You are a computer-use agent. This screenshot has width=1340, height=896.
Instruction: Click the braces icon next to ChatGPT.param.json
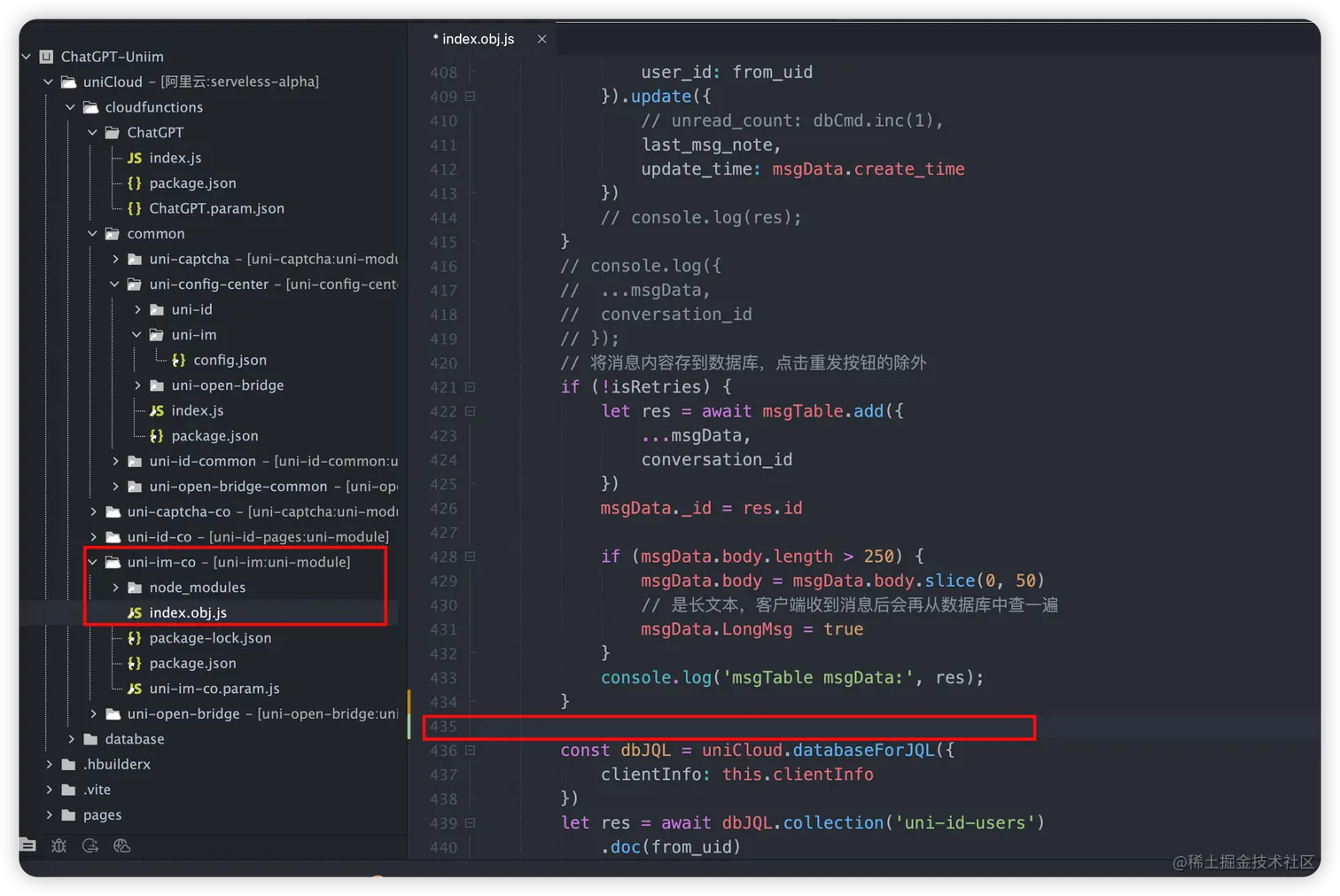134,208
